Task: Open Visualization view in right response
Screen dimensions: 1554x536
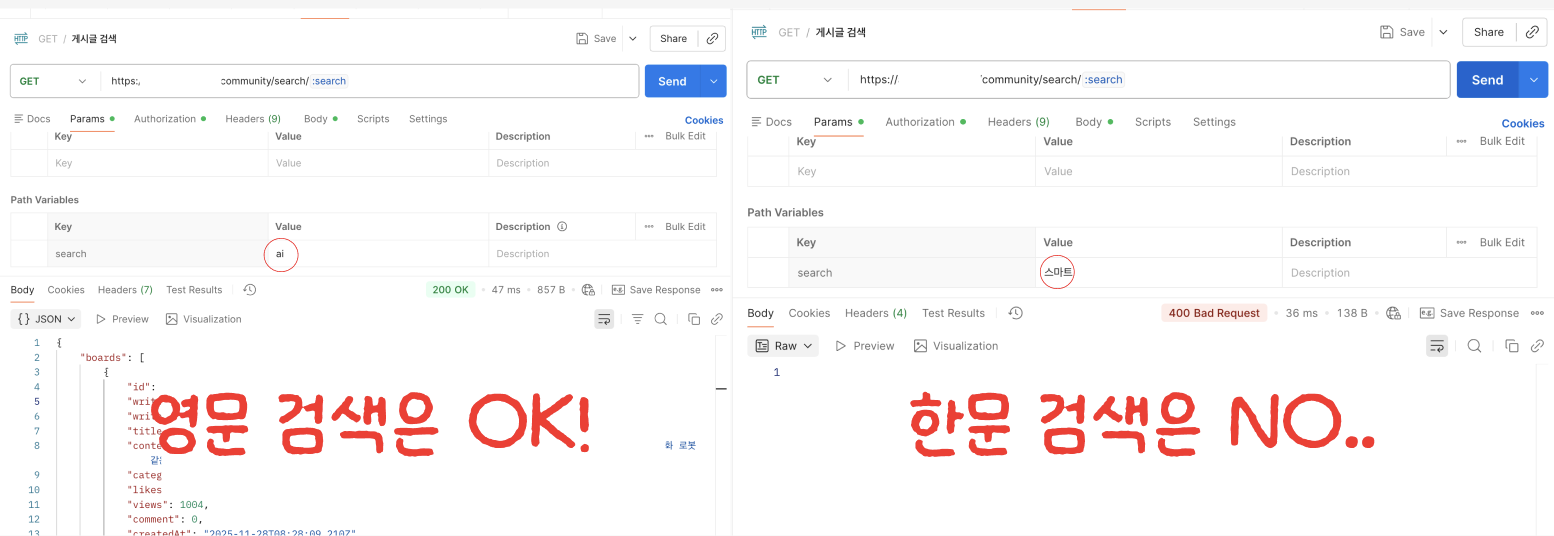Action: 955,346
